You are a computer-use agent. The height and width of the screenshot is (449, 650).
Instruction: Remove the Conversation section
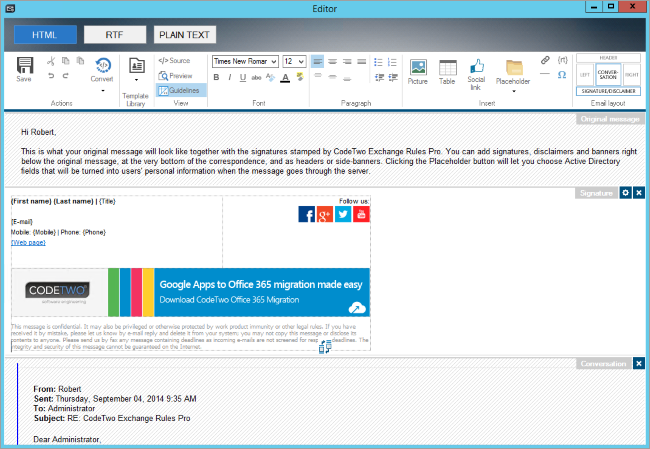tap(639, 364)
